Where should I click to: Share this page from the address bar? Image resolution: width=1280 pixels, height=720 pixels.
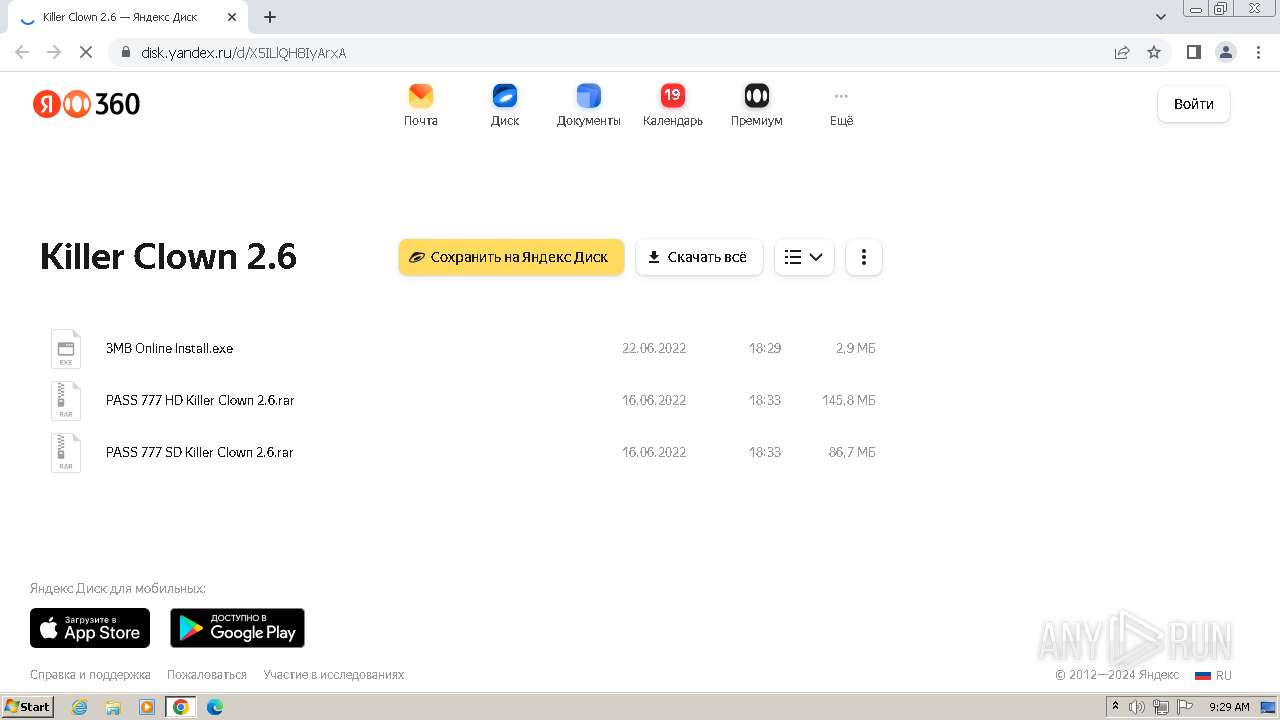click(x=1122, y=52)
